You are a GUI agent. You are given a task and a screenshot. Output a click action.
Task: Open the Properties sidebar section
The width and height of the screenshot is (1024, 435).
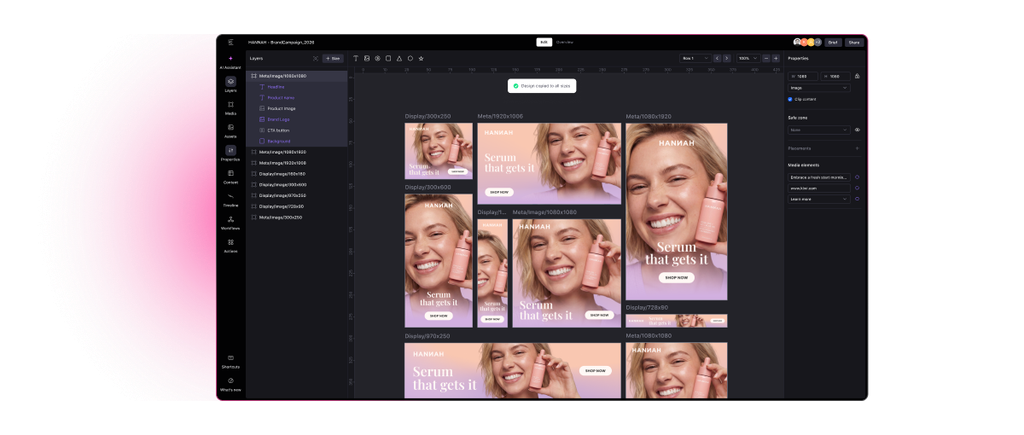point(231,153)
